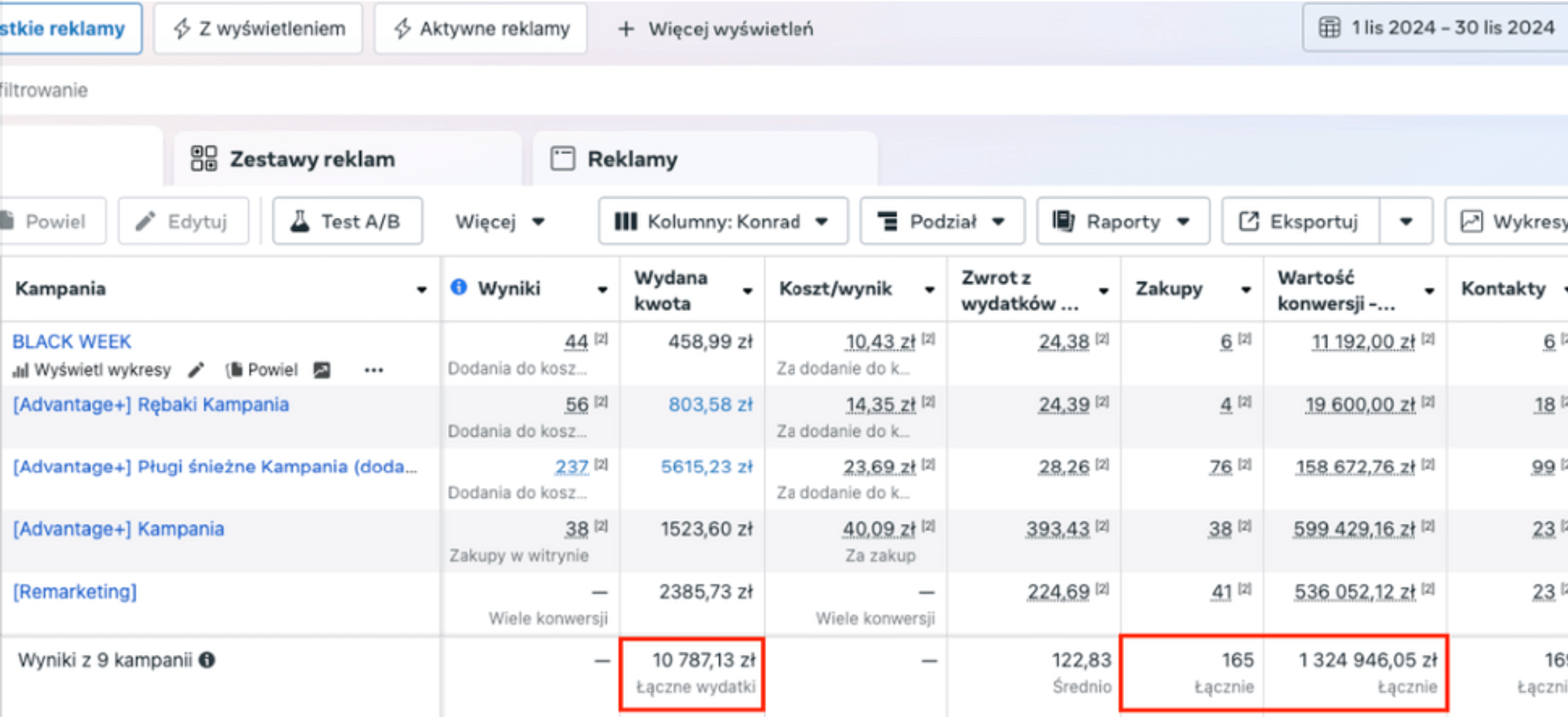Click the Eksportuj button

(x=1301, y=221)
